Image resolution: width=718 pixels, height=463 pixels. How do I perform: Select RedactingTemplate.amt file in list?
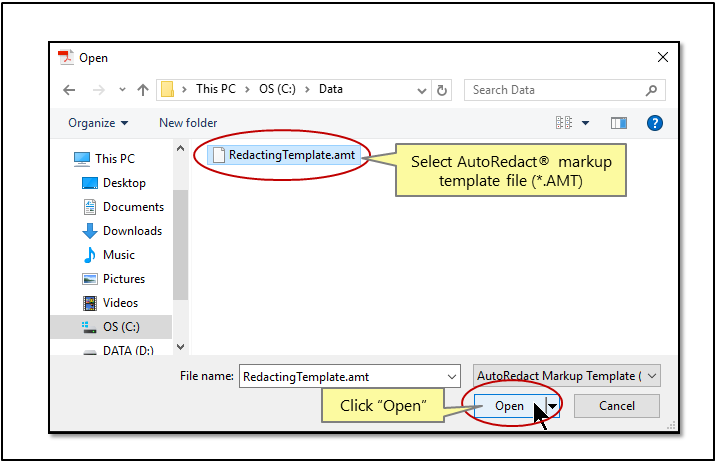point(284,155)
